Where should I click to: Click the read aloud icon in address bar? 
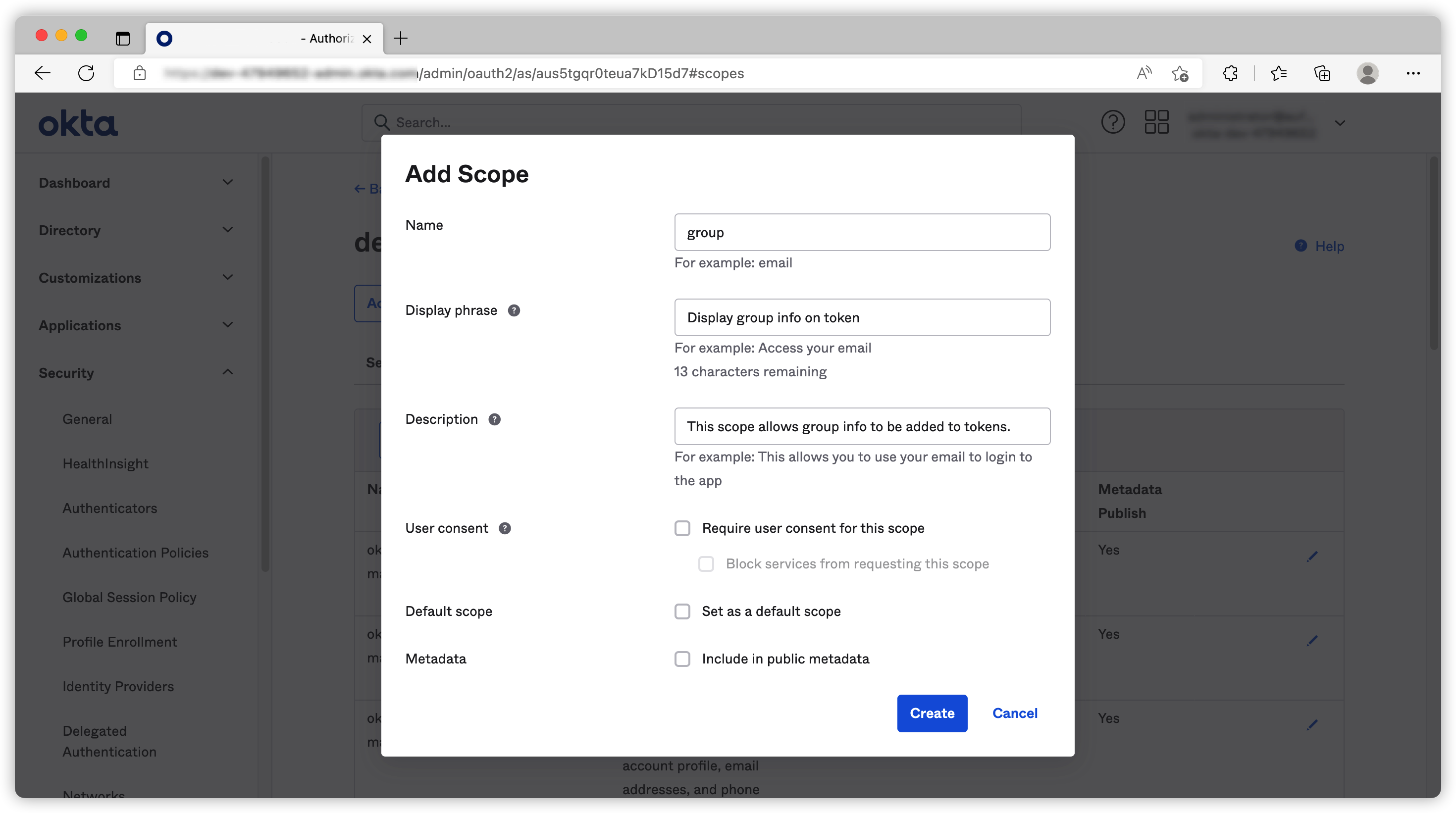[1144, 73]
